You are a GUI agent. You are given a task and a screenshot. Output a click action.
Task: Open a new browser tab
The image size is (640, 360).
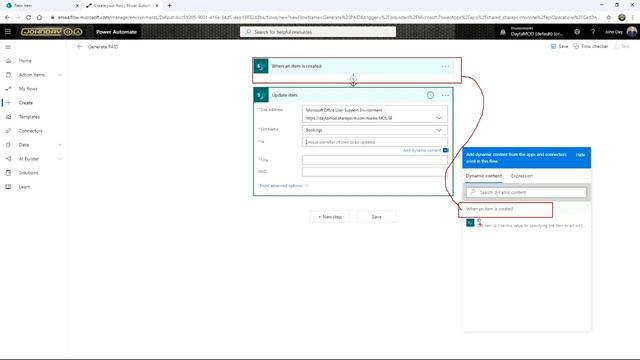169,6
